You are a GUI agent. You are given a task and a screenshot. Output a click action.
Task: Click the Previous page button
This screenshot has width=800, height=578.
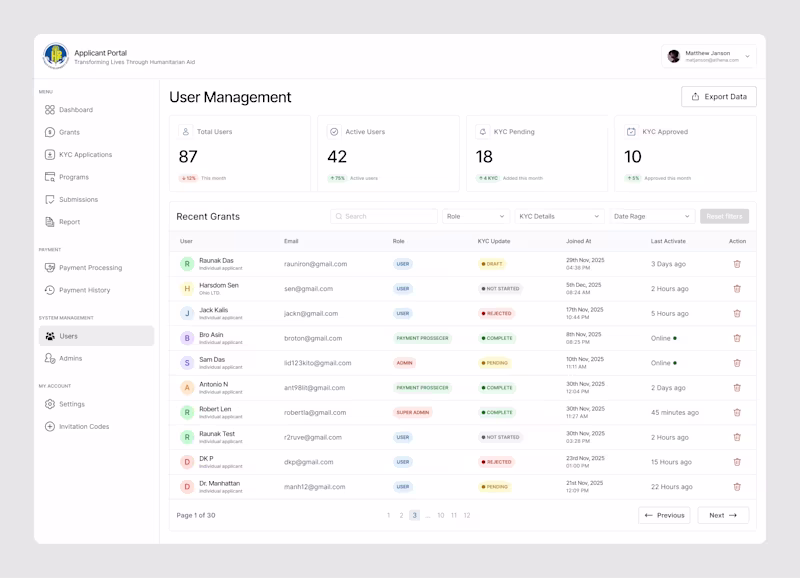click(x=664, y=515)
